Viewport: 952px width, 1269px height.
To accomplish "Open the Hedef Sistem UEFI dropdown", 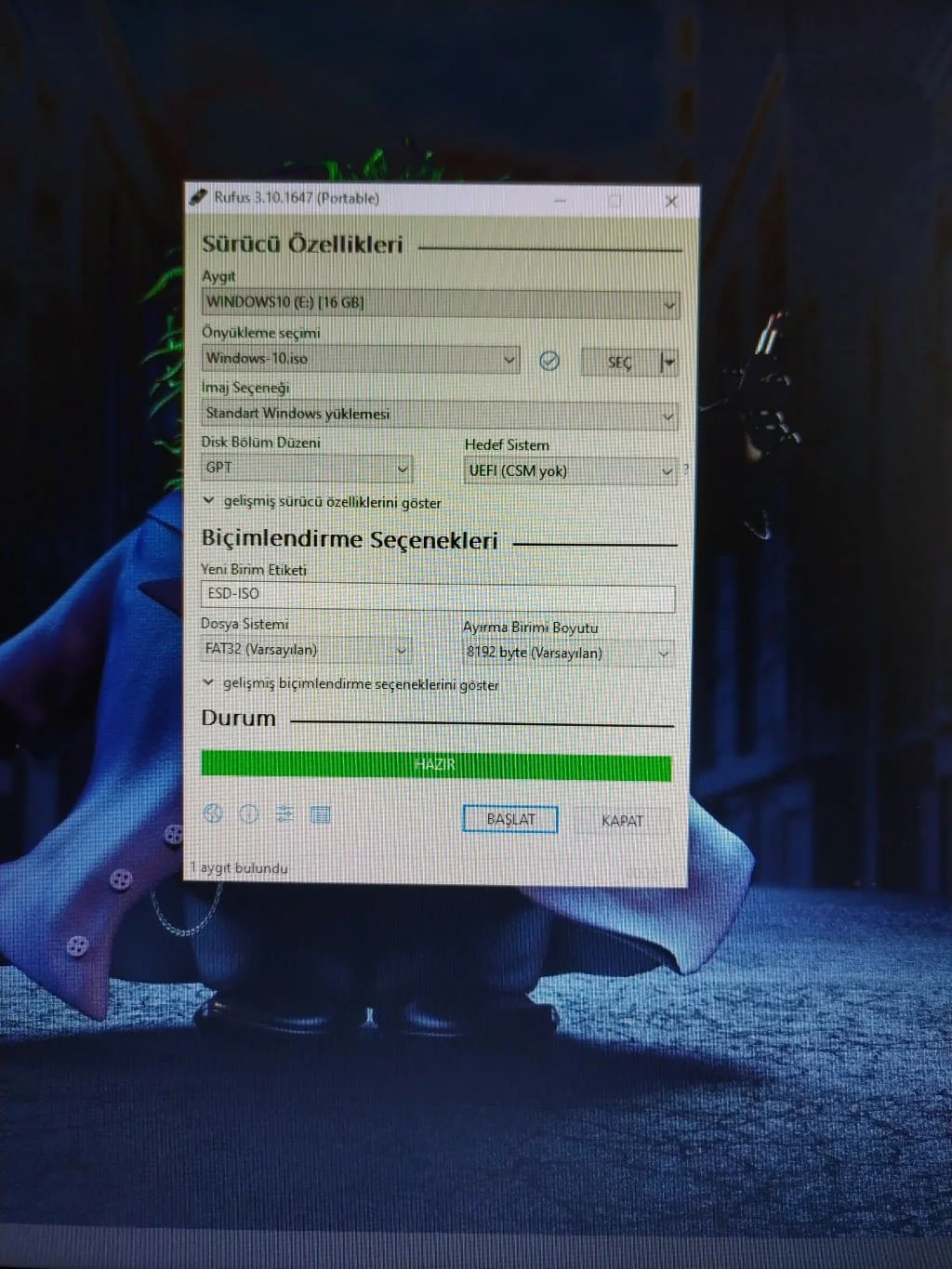I will click(570, 471).
